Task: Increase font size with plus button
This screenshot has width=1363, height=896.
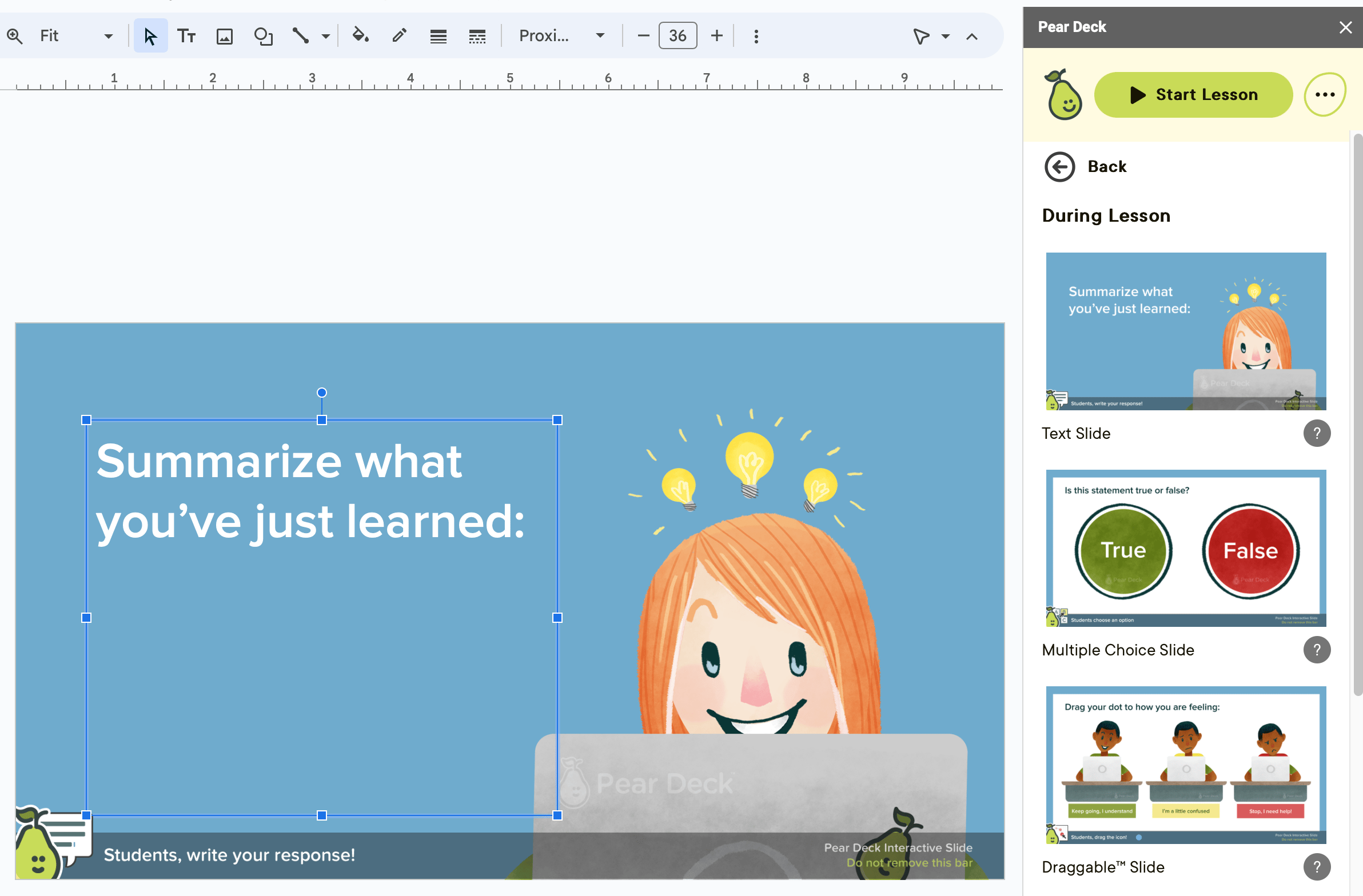Action: pyautogui.click(x=716, y=36)
